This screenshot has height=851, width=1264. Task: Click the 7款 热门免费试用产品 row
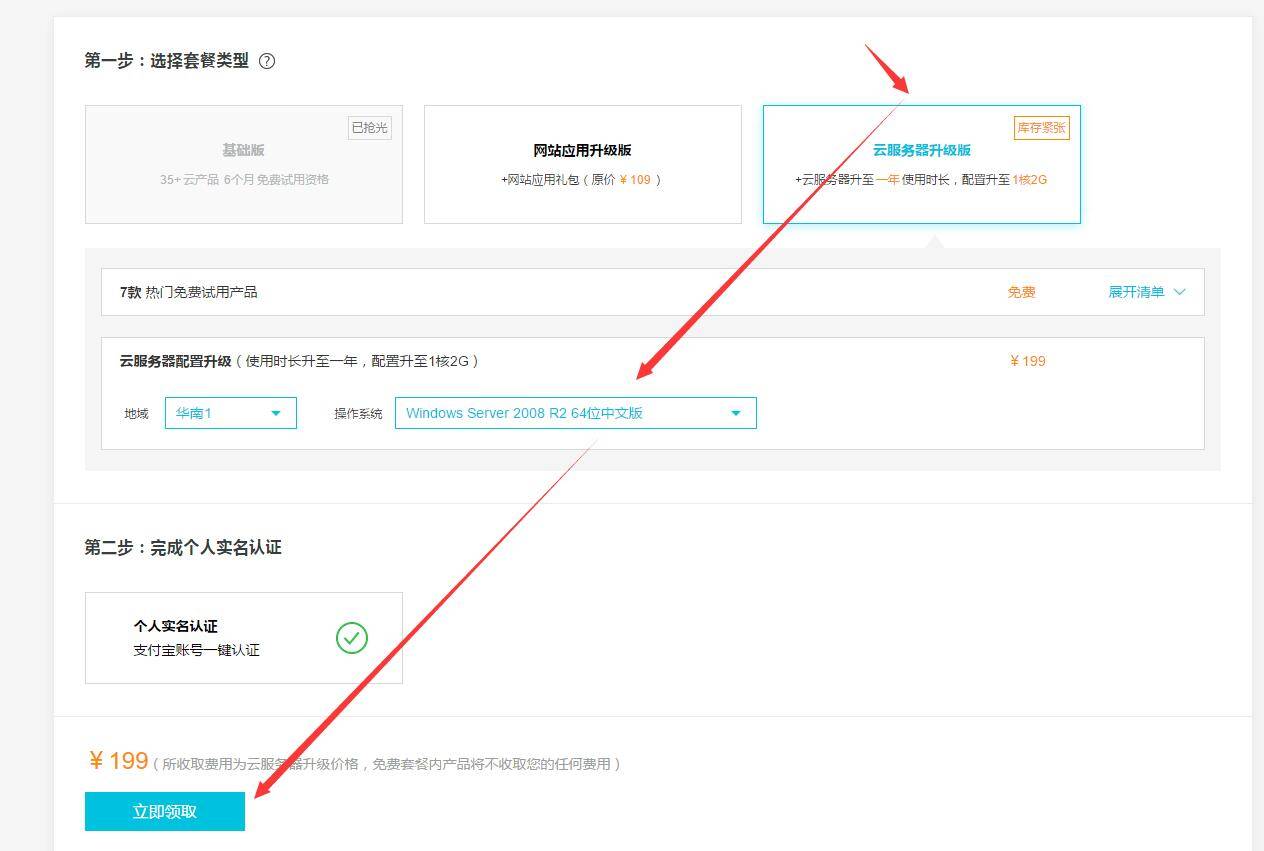tap(189, 292)
